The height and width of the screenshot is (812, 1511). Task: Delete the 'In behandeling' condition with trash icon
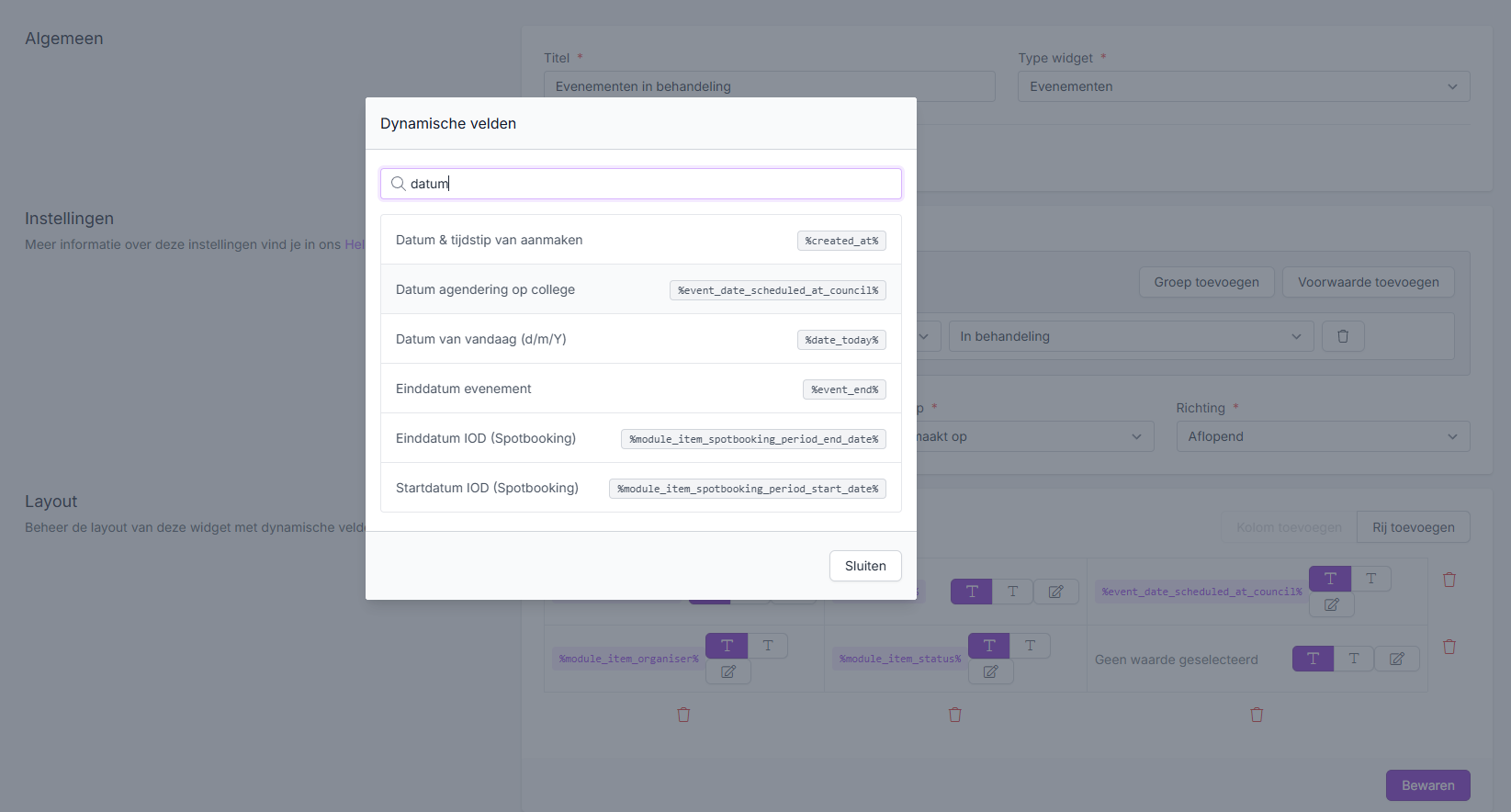point(1342,336)
